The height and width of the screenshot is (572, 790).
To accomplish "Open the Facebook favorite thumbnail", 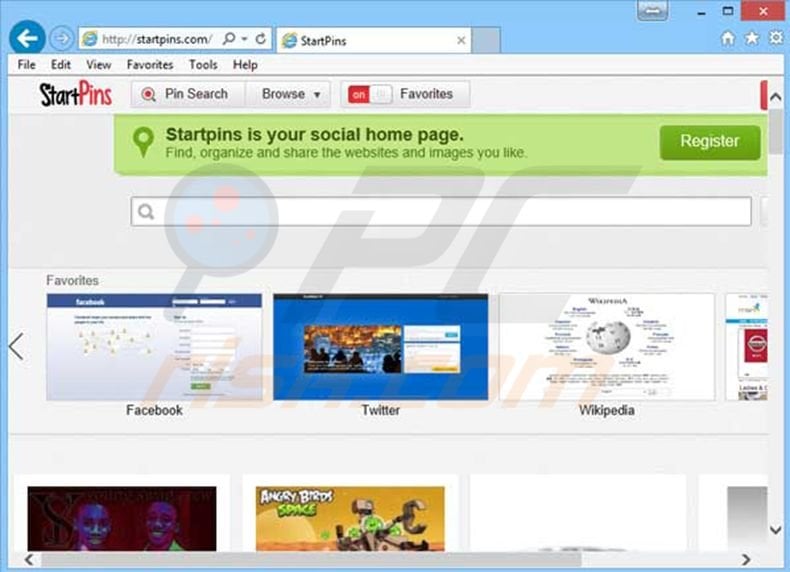I will pos(154,347).
